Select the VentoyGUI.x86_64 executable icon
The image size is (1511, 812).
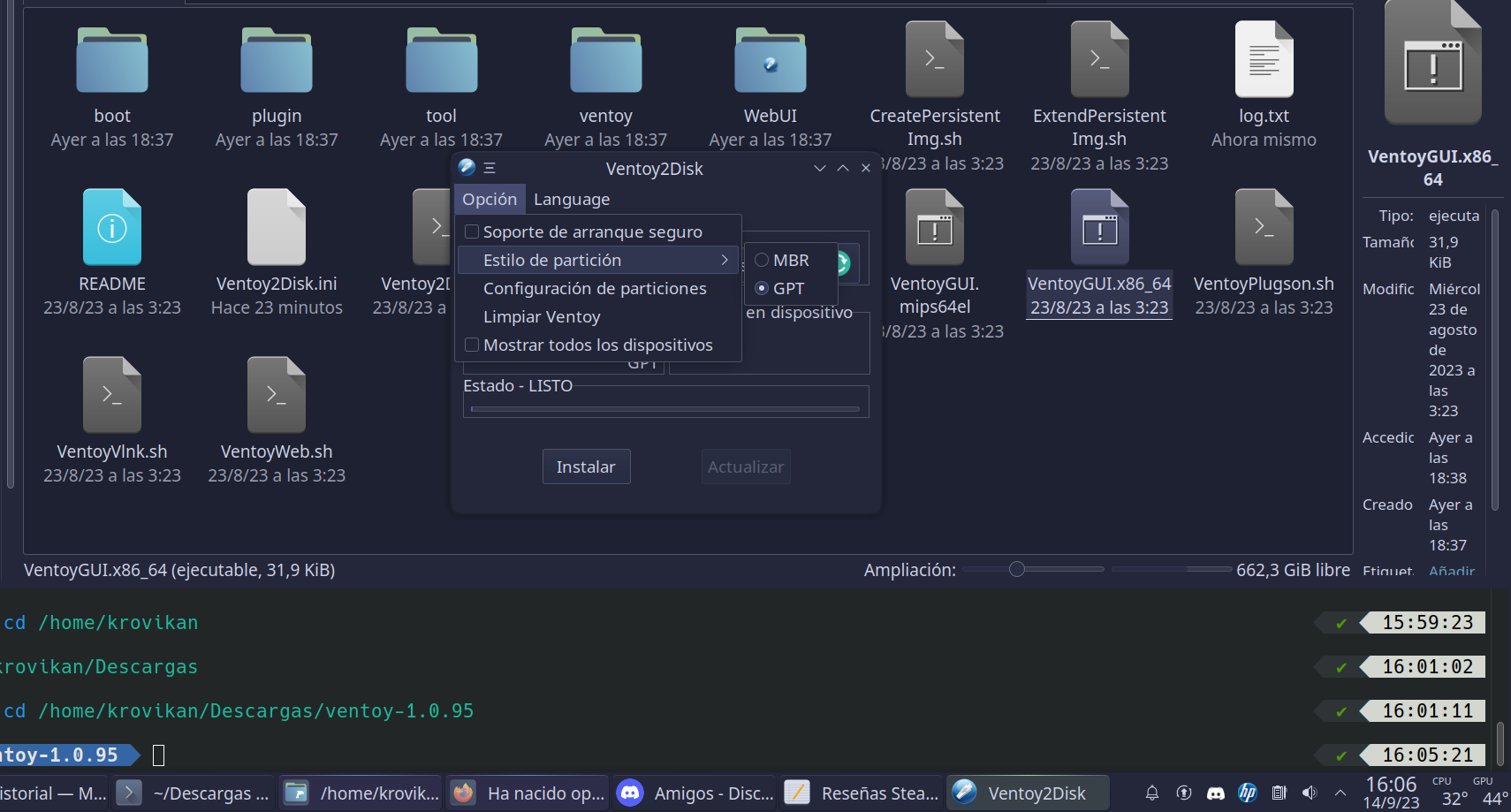click(1099, 227)
